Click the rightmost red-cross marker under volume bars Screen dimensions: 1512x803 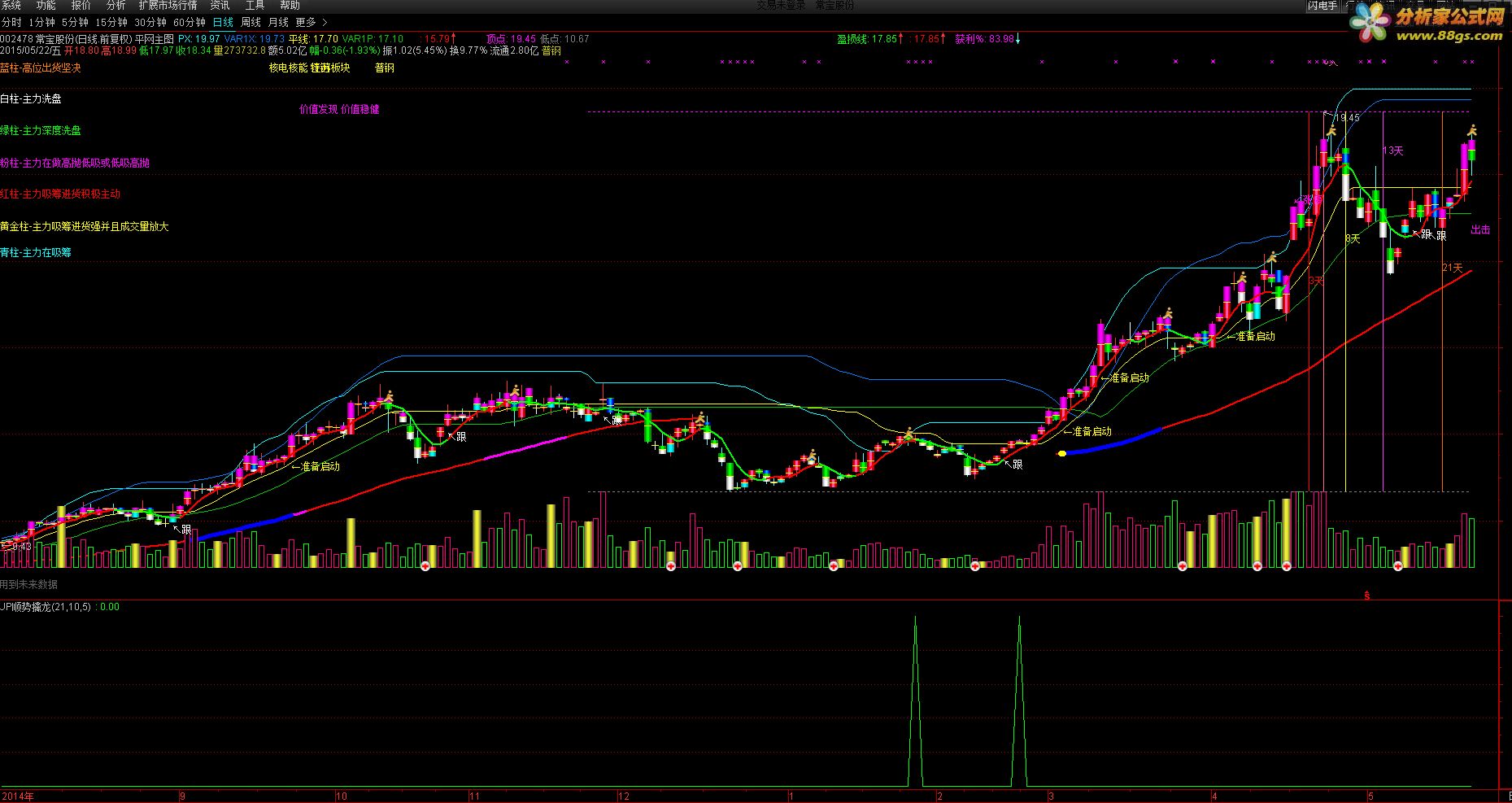click(x=1398, y=565)
